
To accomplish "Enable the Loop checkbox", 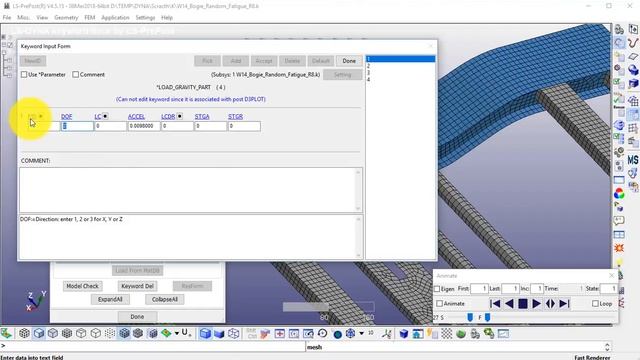I will 595,304.
